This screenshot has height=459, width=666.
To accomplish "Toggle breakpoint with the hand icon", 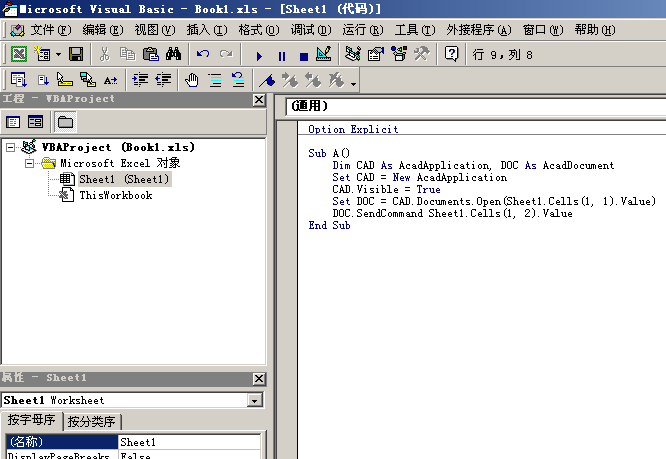I will [x=192, y=79].
